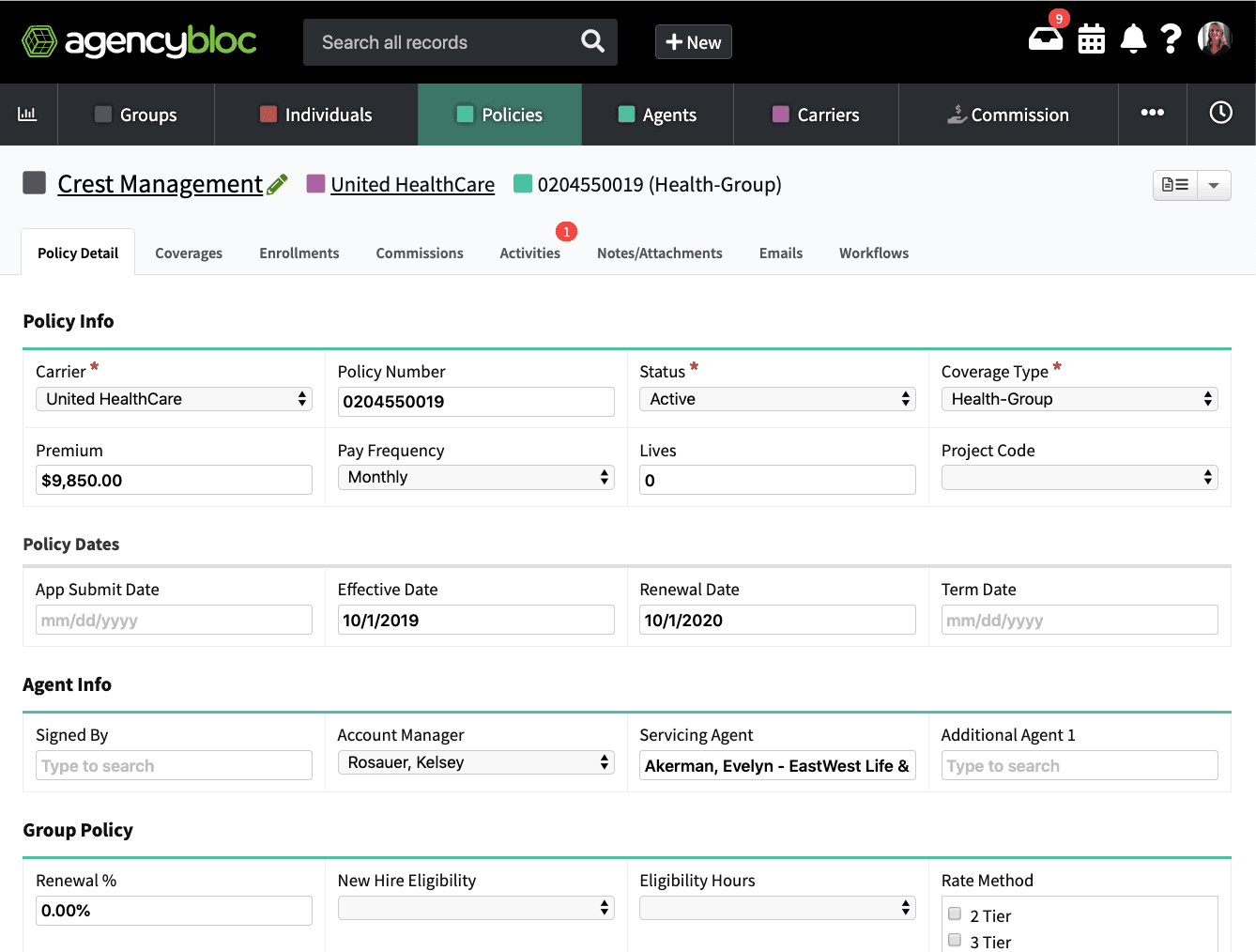Screen dimensions: 1256x952
Task: Open the inbox tray with 9 notifications
Action: (1045, 39)
